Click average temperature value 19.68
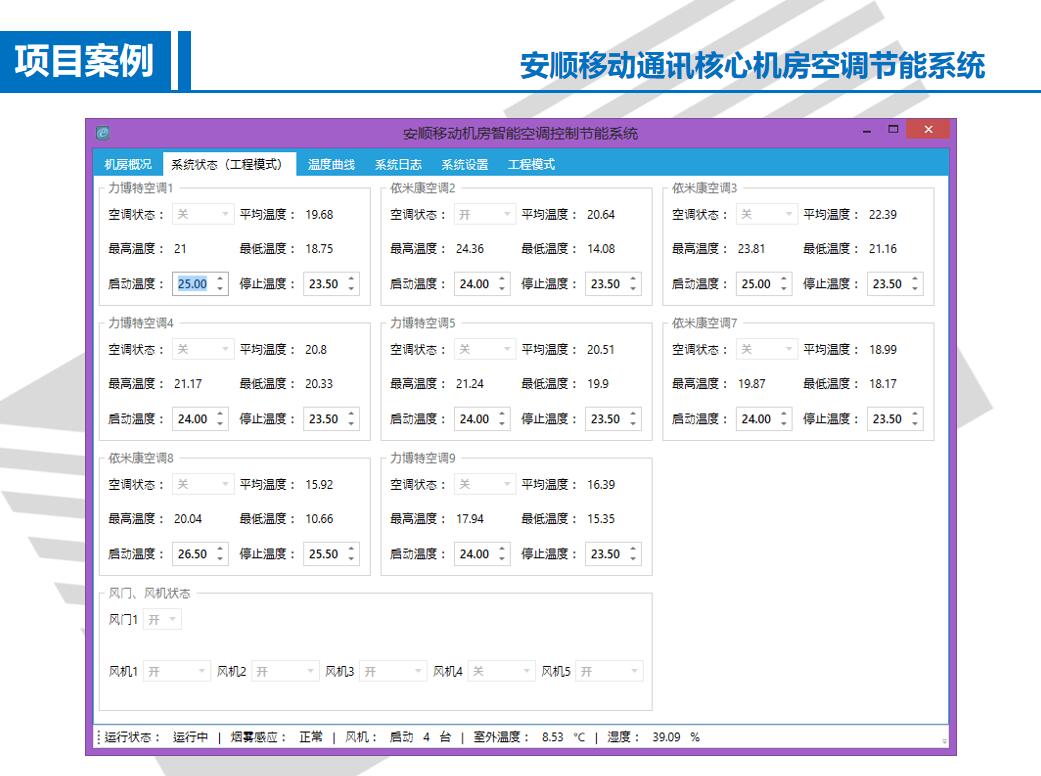 (x=319, y=214)
